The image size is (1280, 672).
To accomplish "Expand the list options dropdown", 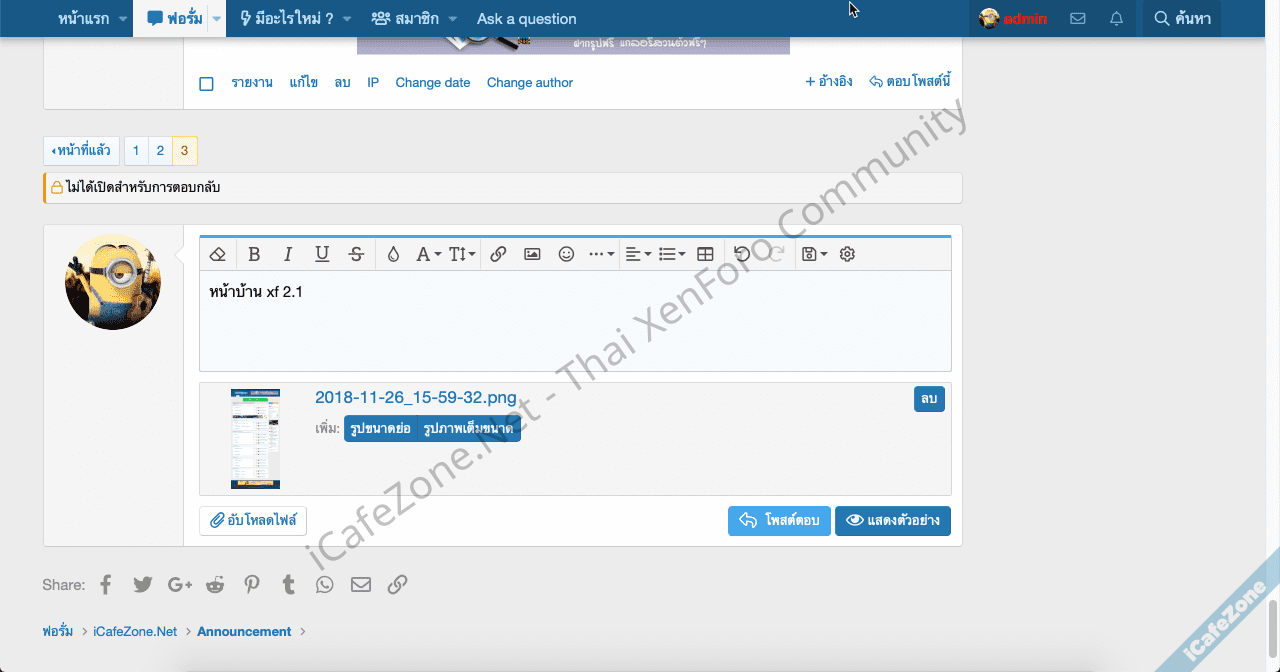I will pyautogui.click(x=672, y=254).
